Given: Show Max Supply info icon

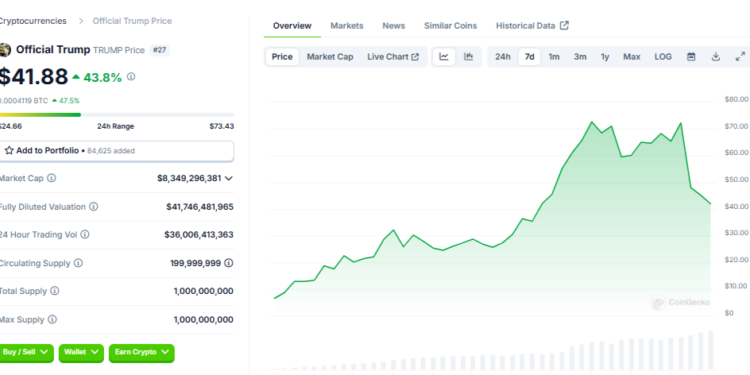Looking at the screenshot, I should (x=52, y=319).
